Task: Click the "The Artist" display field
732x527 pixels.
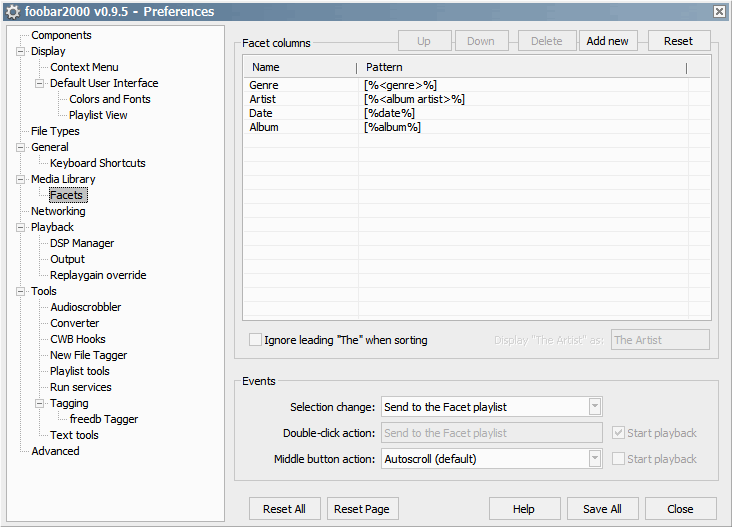Action: (x=660, y=340)
